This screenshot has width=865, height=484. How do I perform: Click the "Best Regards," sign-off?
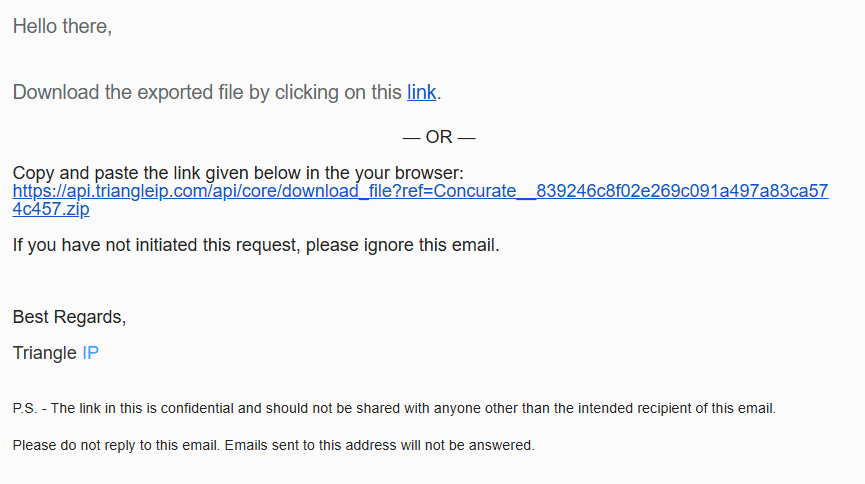coord(70,317)
